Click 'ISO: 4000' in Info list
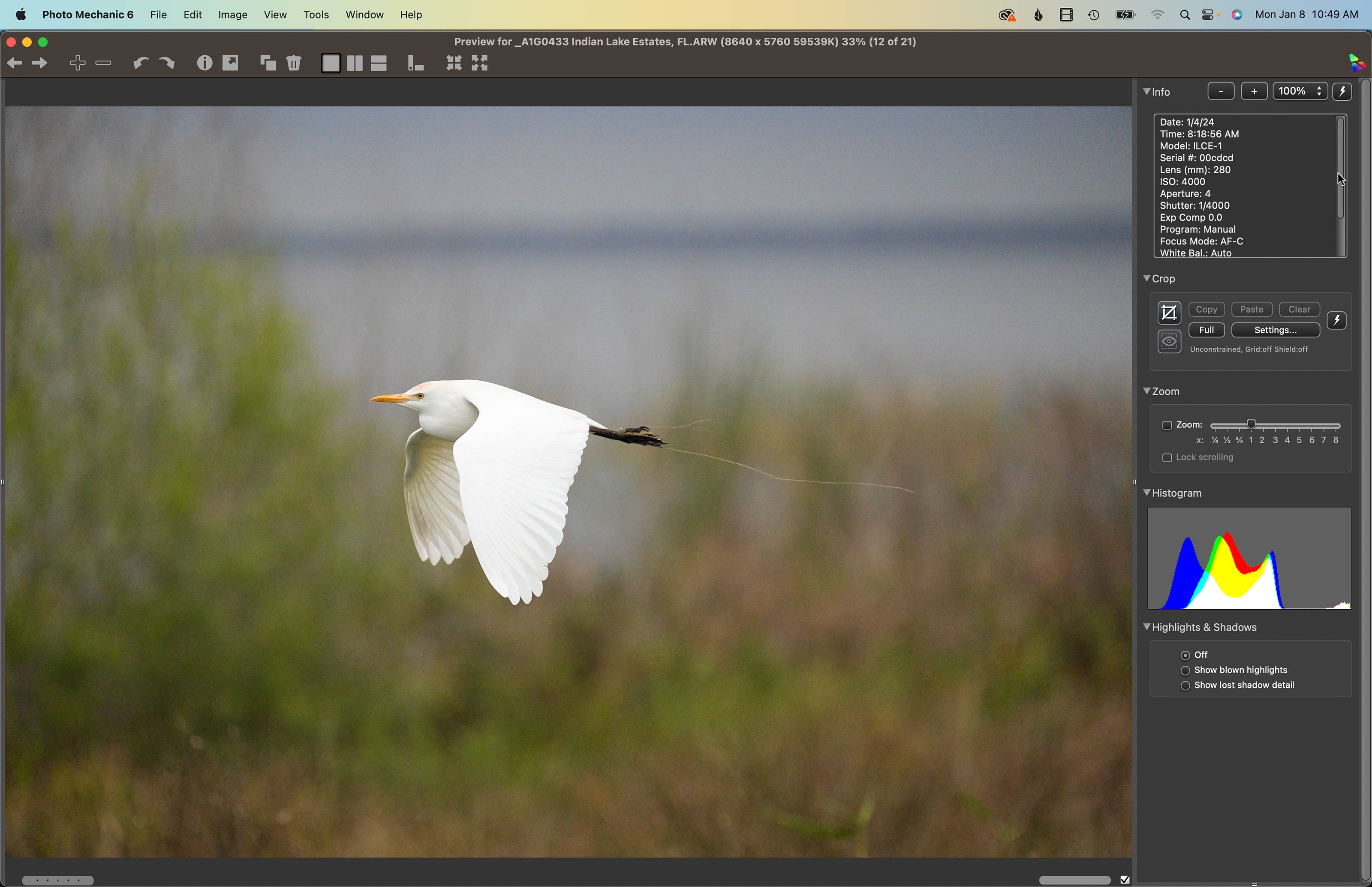The width and height of the screenshot is (1372, 887). point(1182,182)
